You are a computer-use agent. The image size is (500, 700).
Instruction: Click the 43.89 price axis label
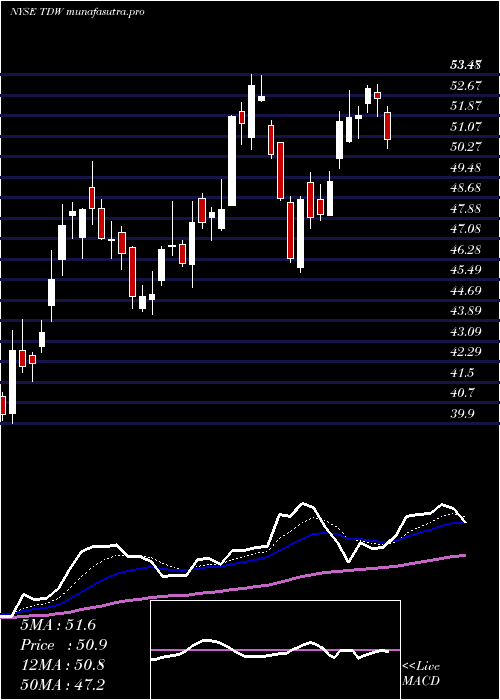[x=465, y=311]
